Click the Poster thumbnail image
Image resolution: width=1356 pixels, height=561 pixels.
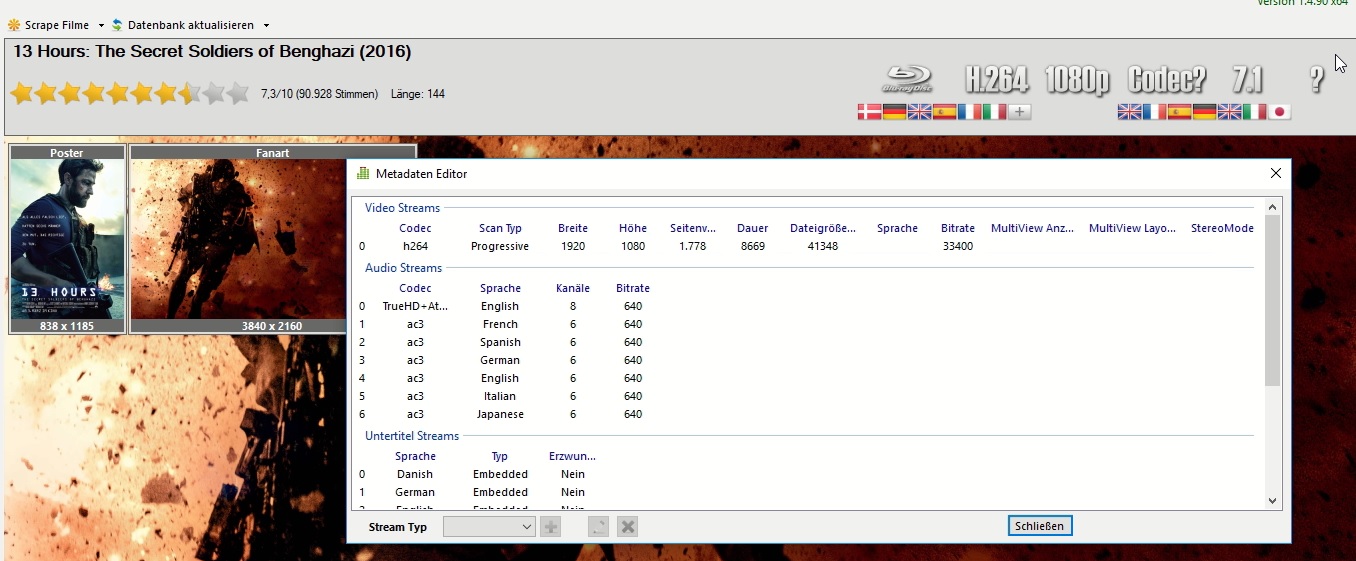pyautogui.click(x=67, y=239)
